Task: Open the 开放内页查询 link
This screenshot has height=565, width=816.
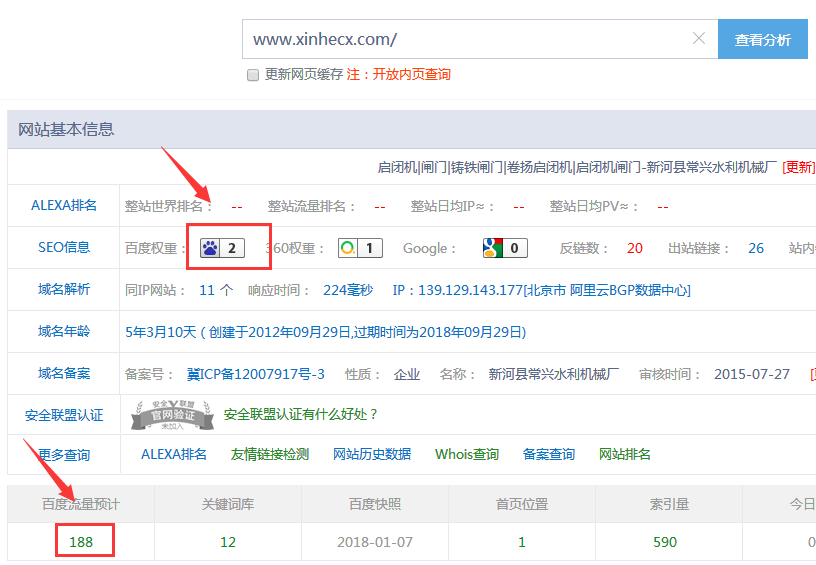Action: [x=411, y=75]
